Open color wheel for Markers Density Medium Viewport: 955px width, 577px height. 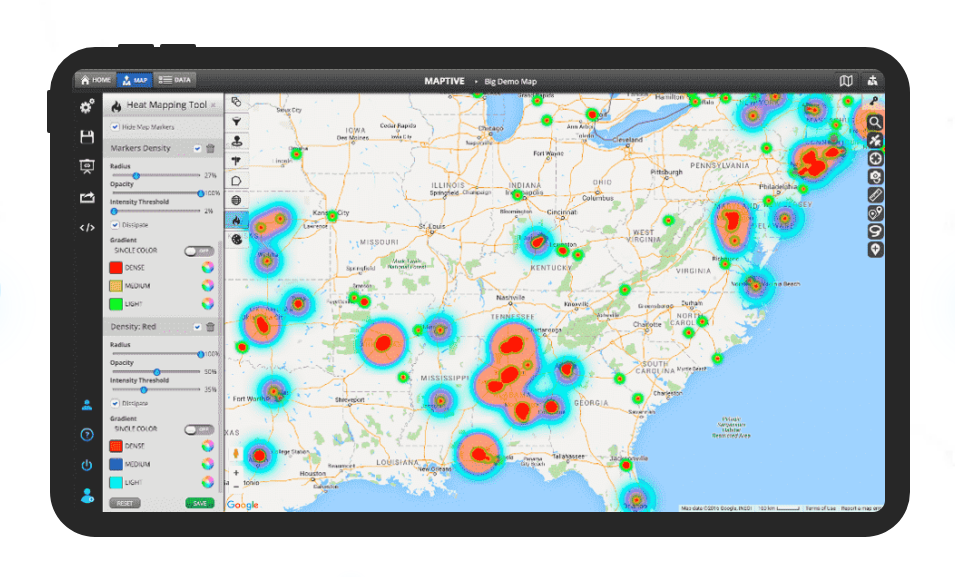(x=208, y=285)
